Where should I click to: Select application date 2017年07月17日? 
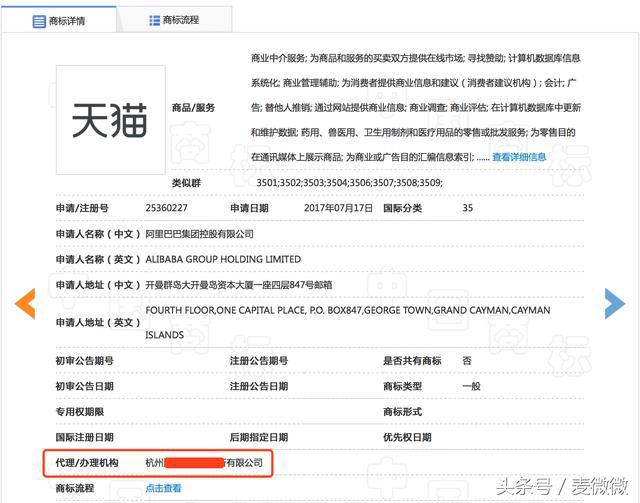pyautogui.click(x=338, y=208)
